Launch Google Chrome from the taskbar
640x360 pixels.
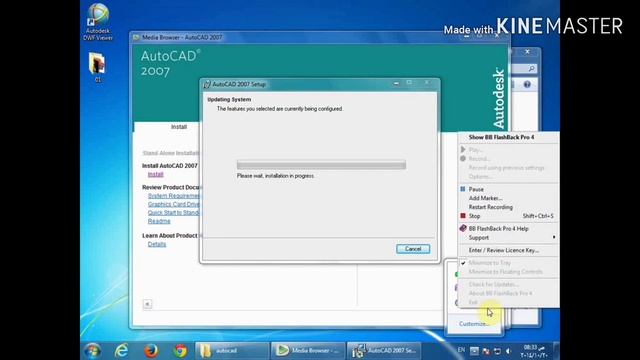pos(180,351)
